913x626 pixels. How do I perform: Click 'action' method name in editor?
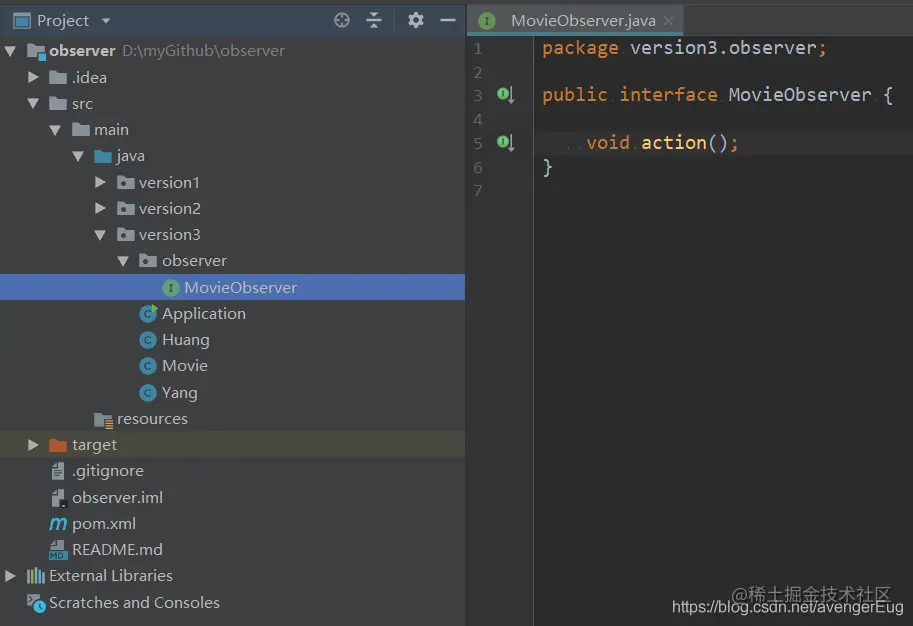pos(674,143)
